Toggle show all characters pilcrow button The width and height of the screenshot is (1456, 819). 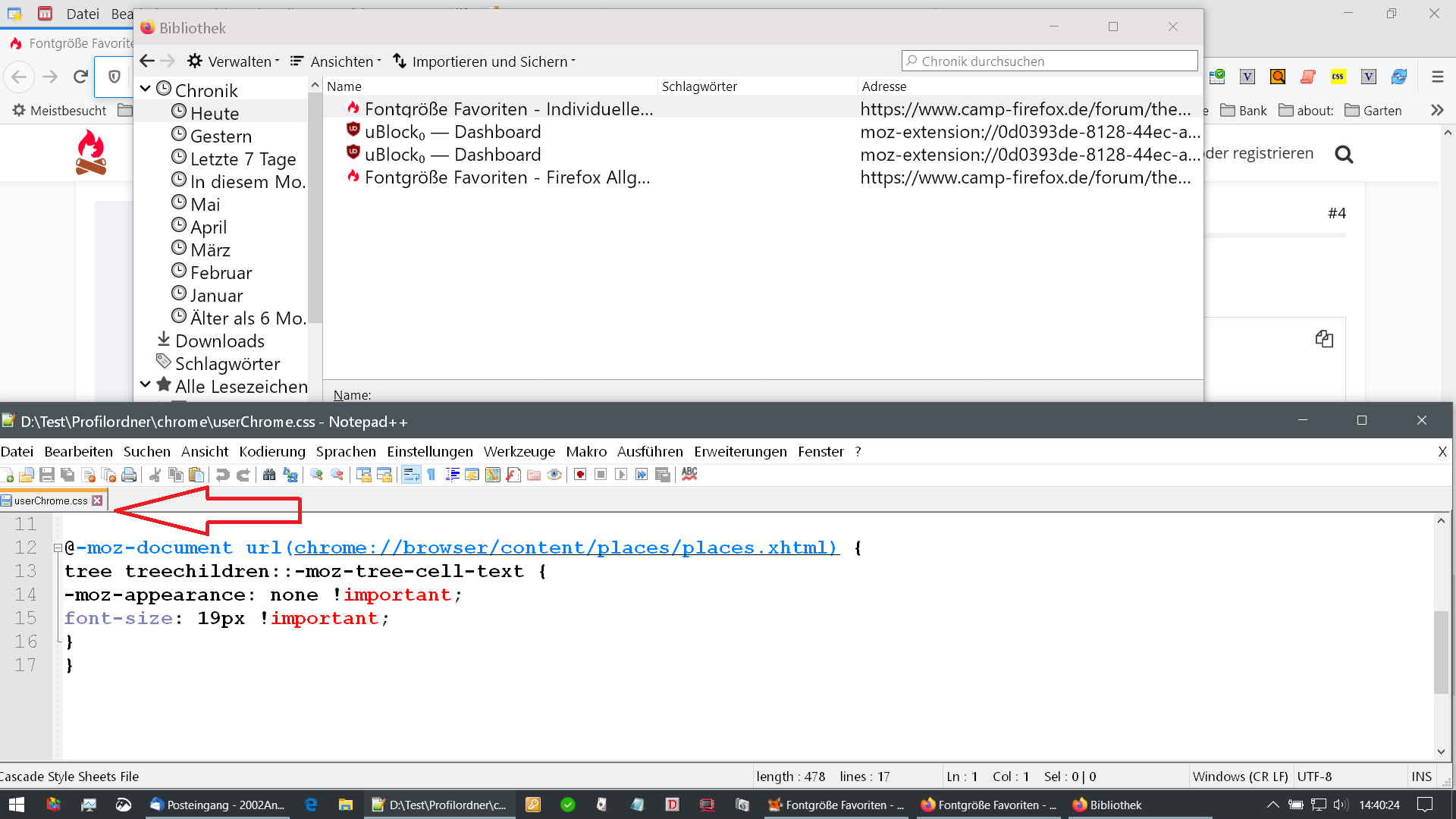[431, 475]
